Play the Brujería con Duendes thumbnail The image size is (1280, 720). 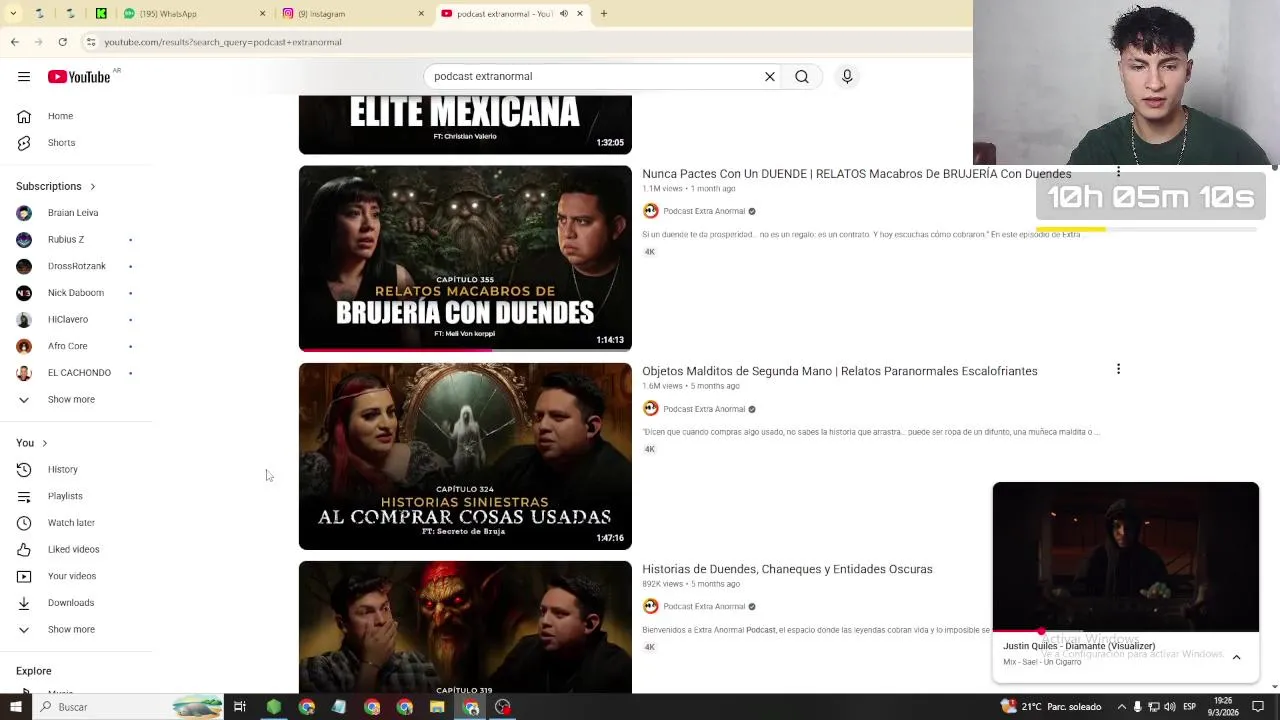[x=465, y=258]
